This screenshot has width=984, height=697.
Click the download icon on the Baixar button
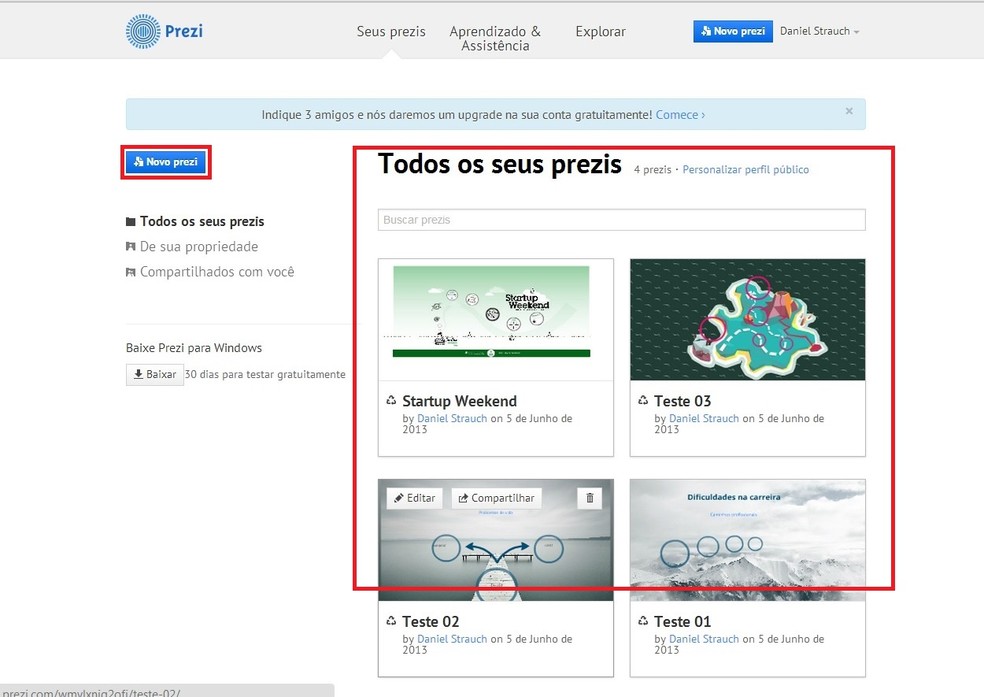pos(138,373)
